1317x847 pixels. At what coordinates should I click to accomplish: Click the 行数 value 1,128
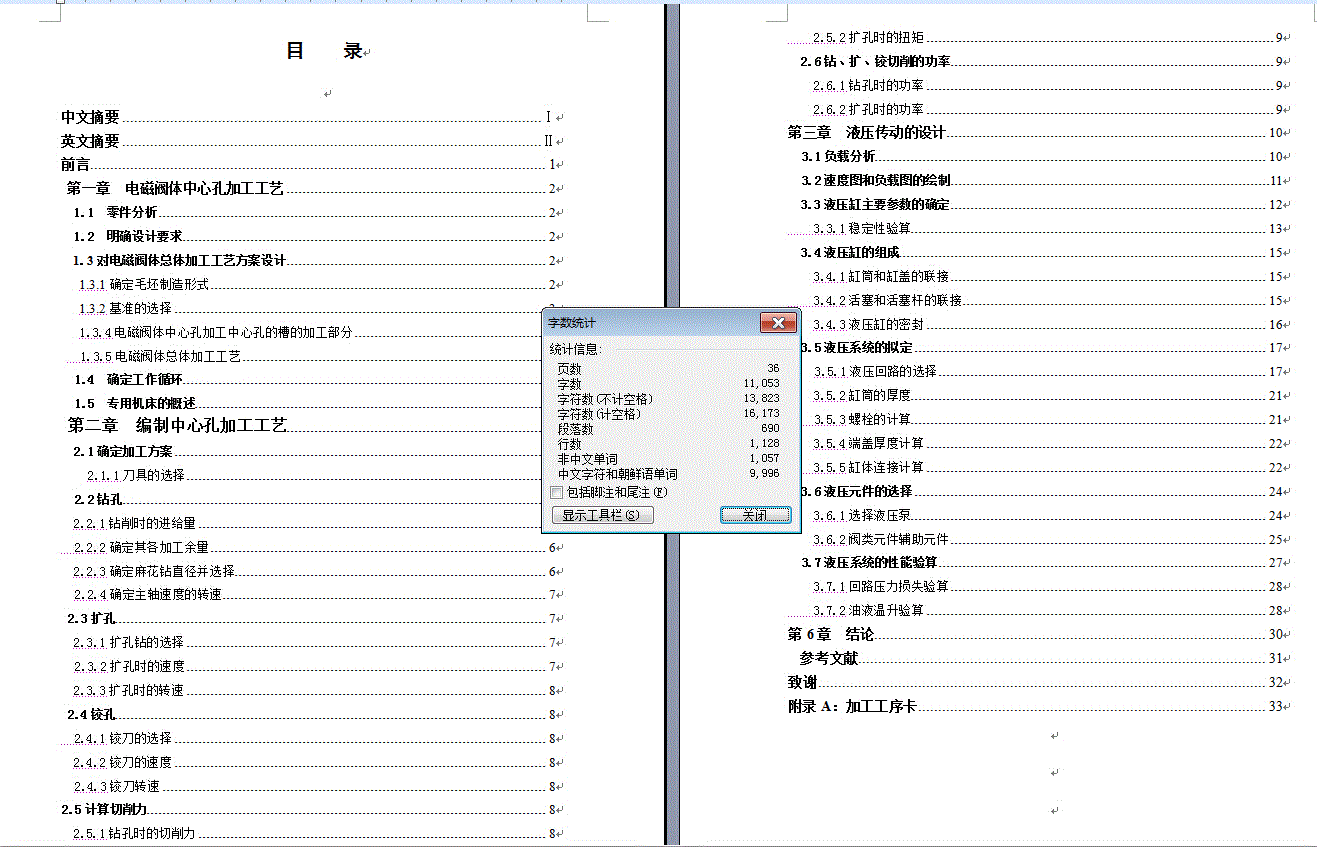click(764, 444)
